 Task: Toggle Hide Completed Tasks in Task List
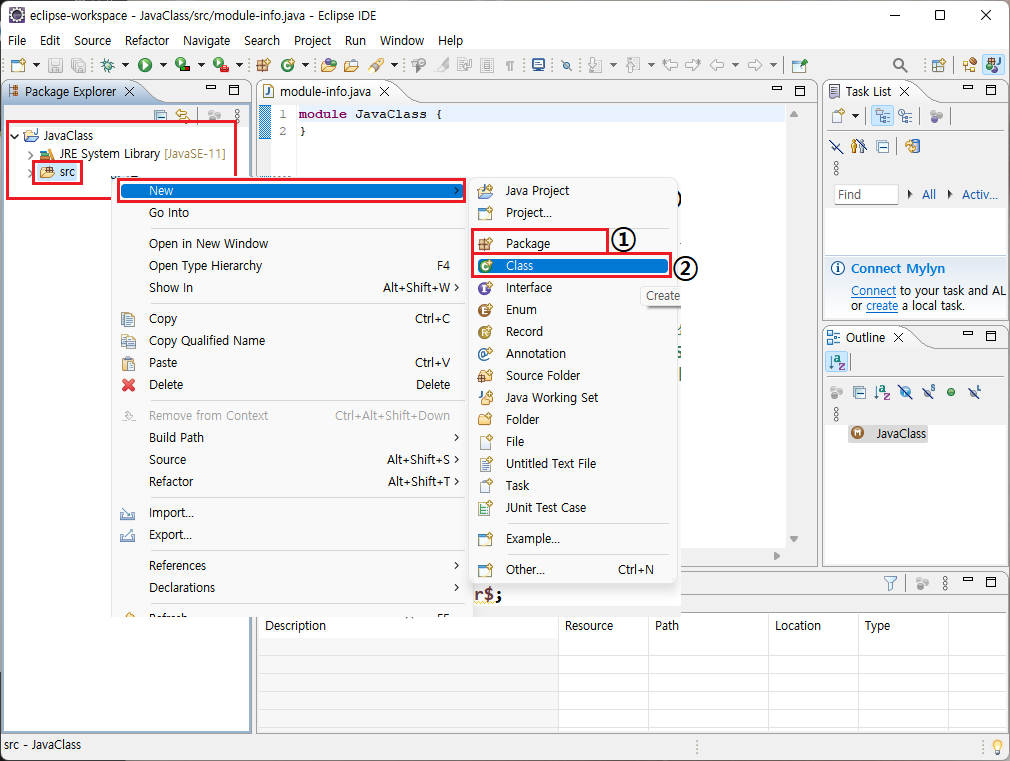[x=836, y=146]
